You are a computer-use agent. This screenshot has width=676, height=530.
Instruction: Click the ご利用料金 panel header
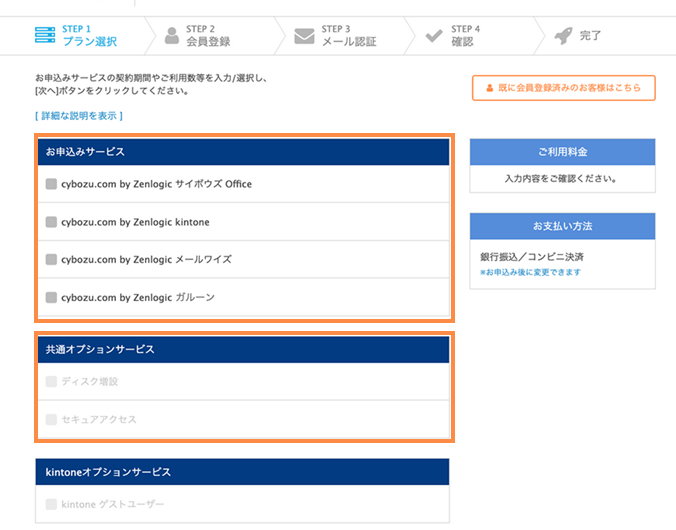563,152
